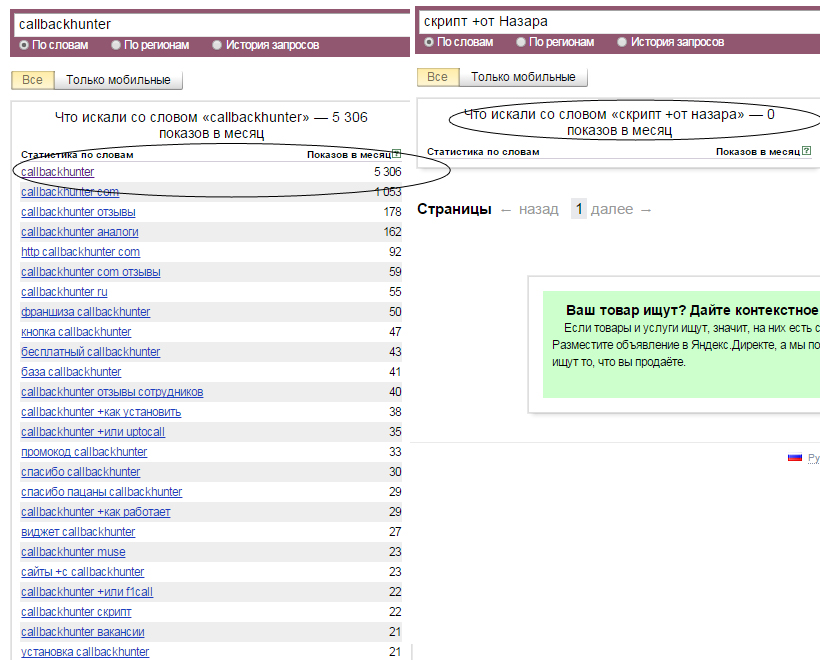Open callbackhunter +или uptocall link

click(93, 432)
